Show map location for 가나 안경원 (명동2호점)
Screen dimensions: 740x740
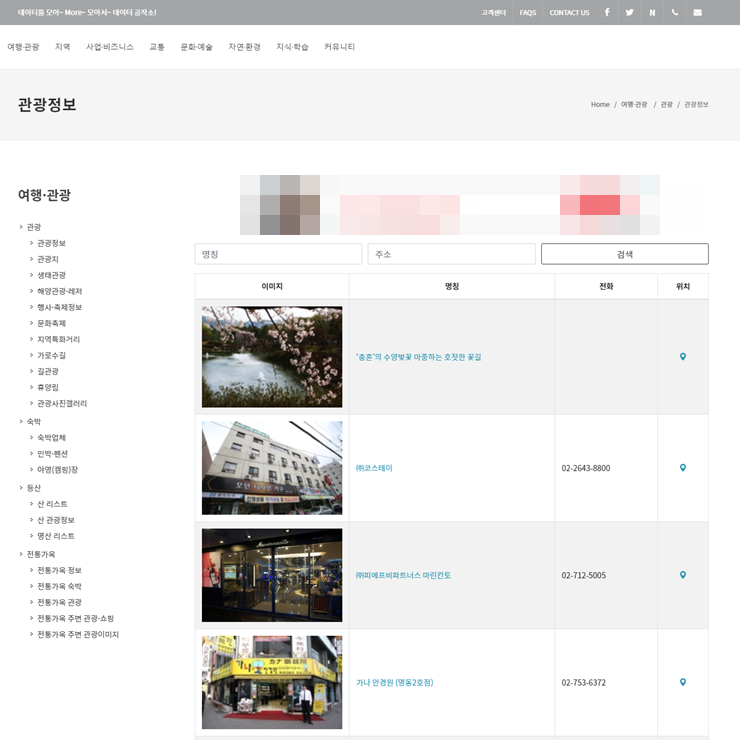pyautogui.click(x=682, y=682)
